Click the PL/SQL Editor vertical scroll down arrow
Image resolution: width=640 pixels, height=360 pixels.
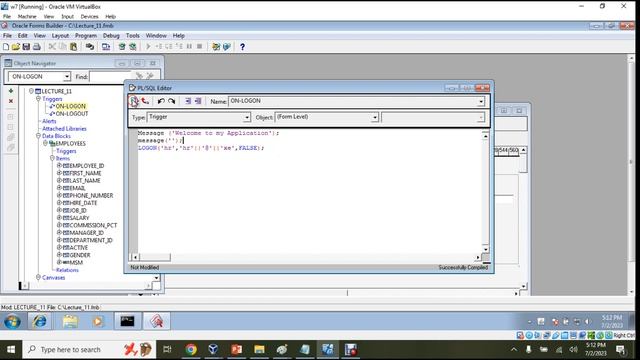[485, 249]
